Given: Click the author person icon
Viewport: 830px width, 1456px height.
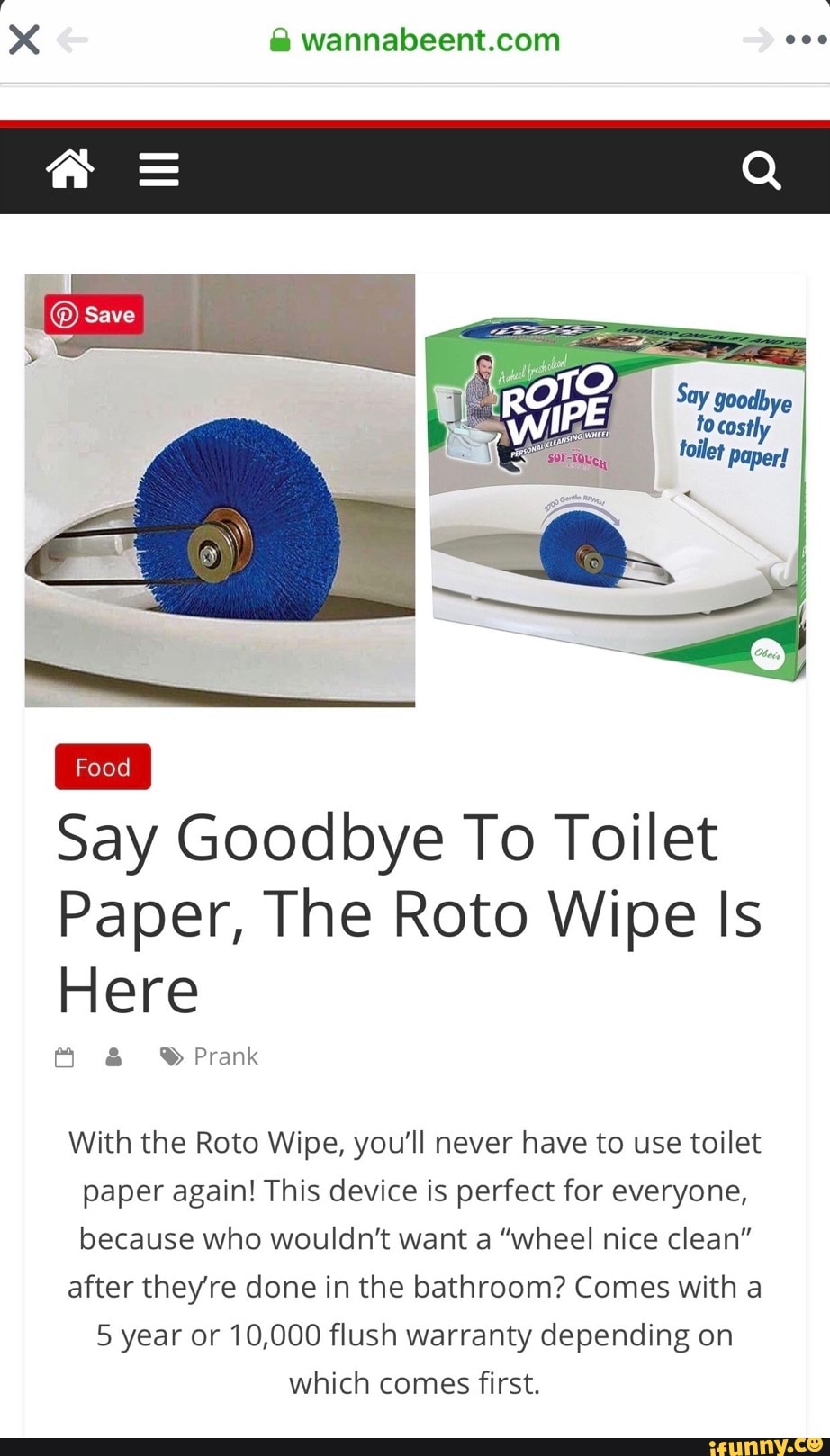Looking at the screenshot, I should (x=113, y=1056).
